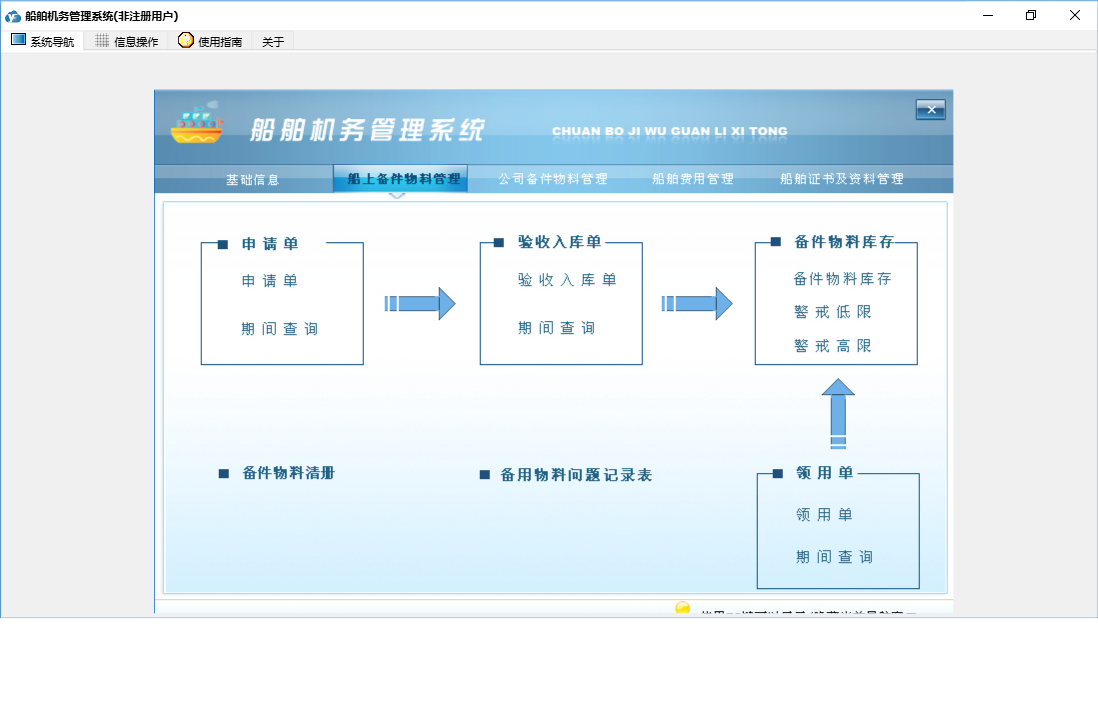Viewport: 1098px width, 713px height.
Task: Open 备件物料清册
Action: pyautogui.click(x=289, y=473)
